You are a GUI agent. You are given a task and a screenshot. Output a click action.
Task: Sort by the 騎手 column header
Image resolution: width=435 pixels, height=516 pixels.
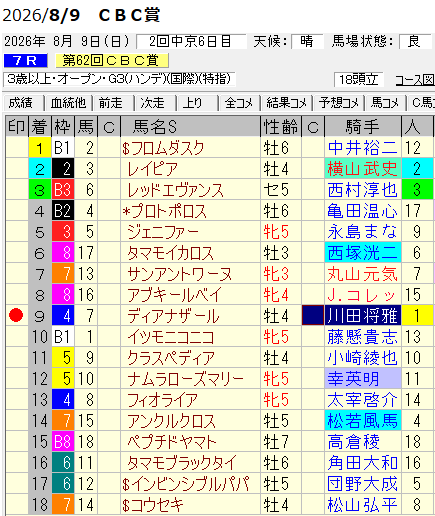(x=363, y=127)
